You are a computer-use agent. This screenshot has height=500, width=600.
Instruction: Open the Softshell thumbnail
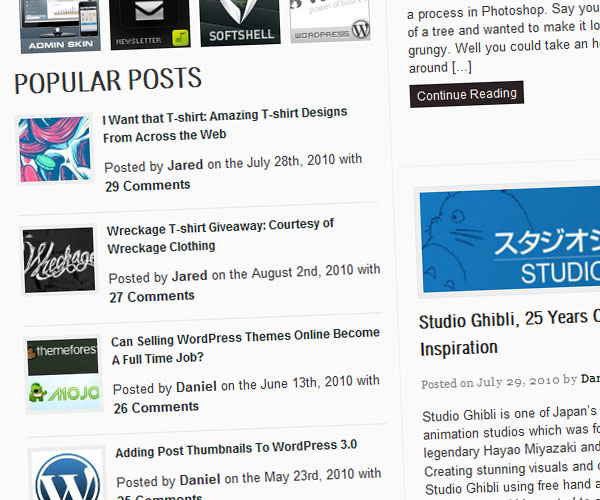(240, 22)
